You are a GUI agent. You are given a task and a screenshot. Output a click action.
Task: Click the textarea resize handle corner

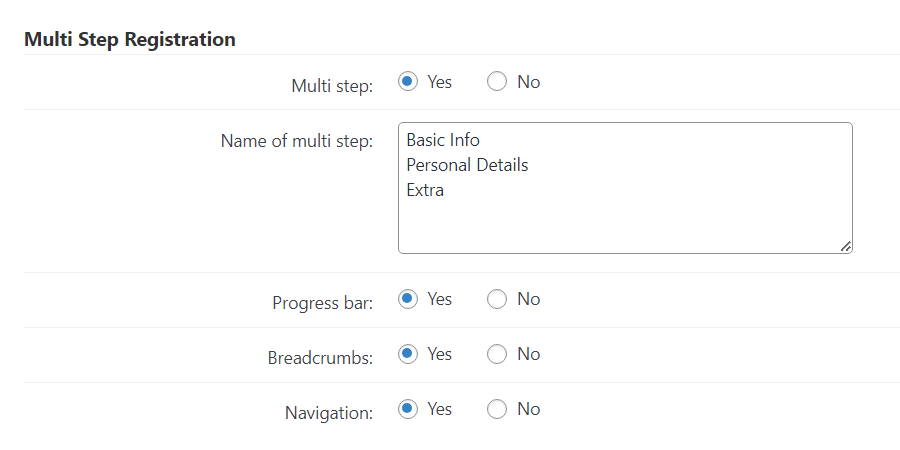coord(845,246)
